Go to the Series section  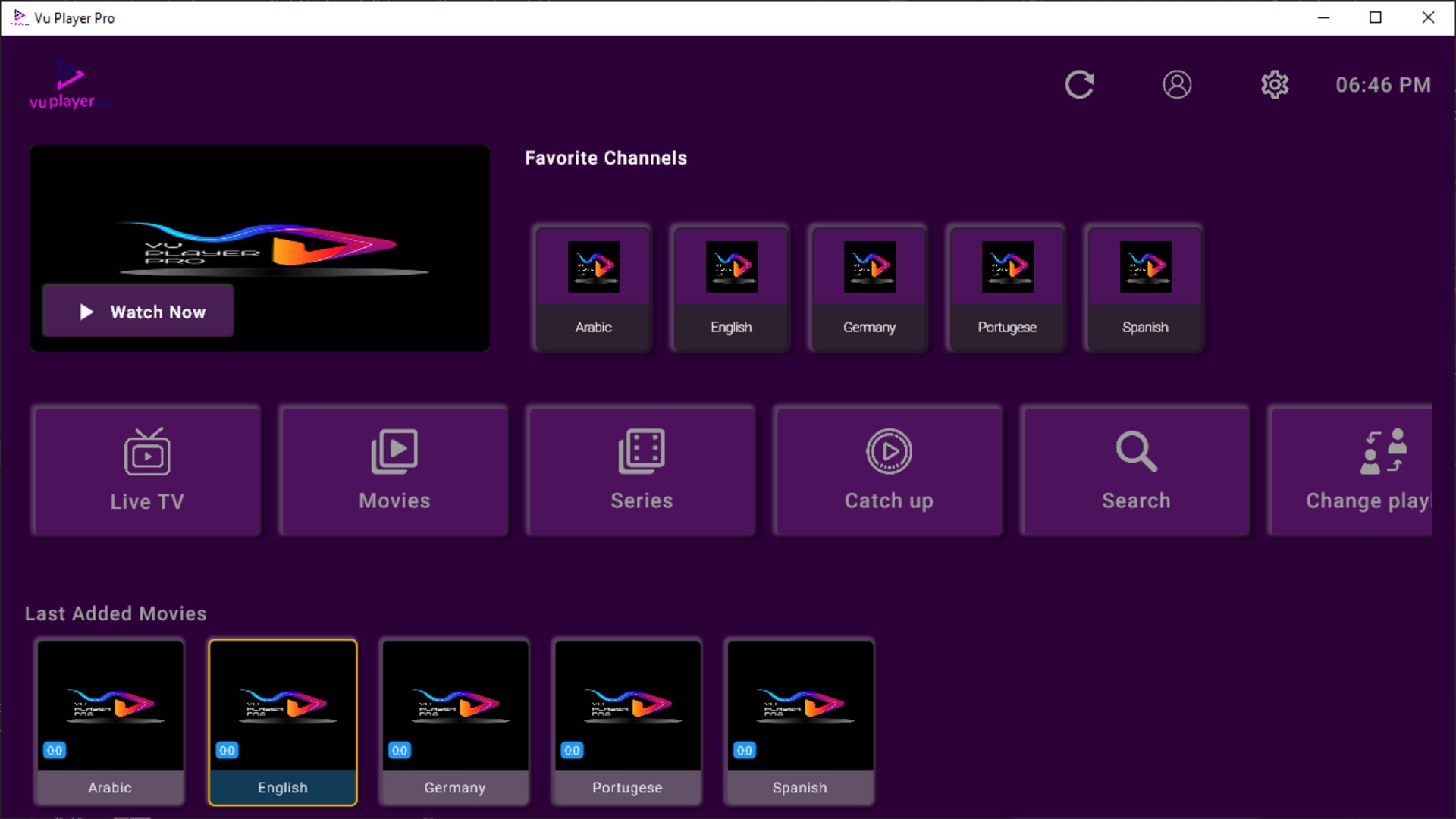click(x=642, y=471)
